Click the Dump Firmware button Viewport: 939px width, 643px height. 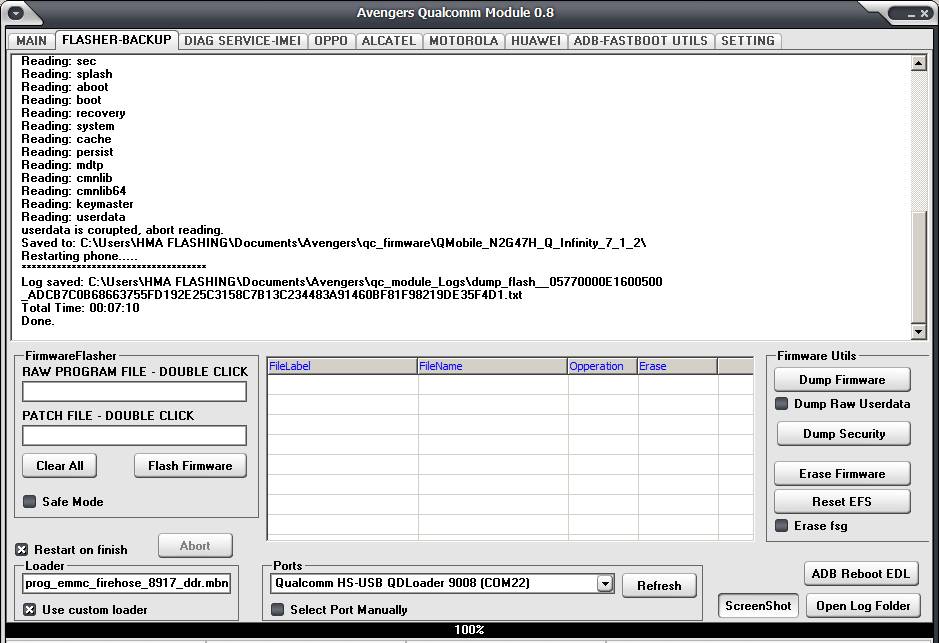point(841,380)
